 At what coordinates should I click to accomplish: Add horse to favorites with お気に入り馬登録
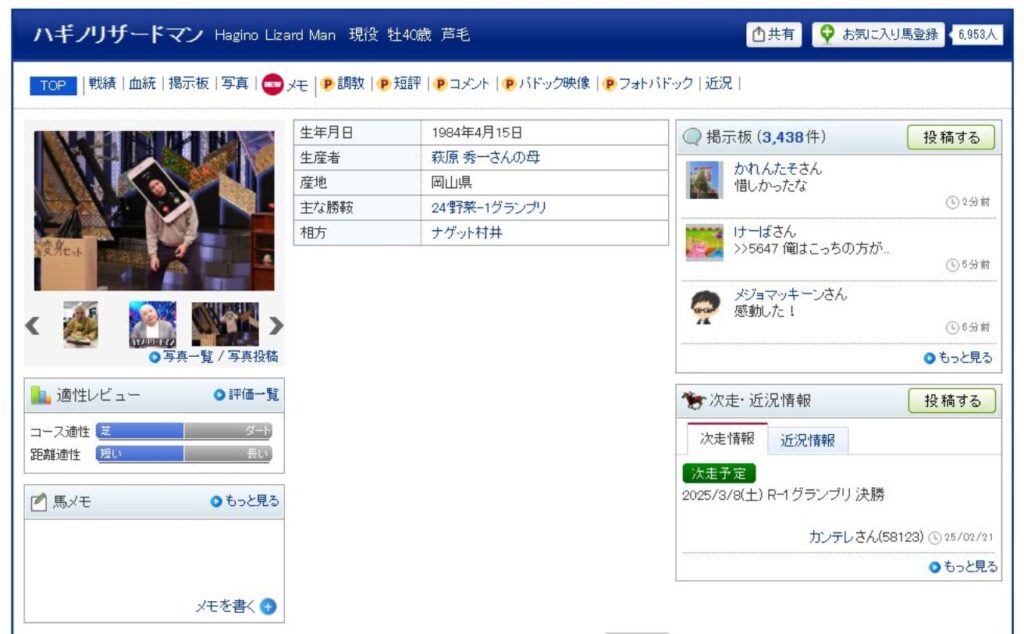coord(879,35)
